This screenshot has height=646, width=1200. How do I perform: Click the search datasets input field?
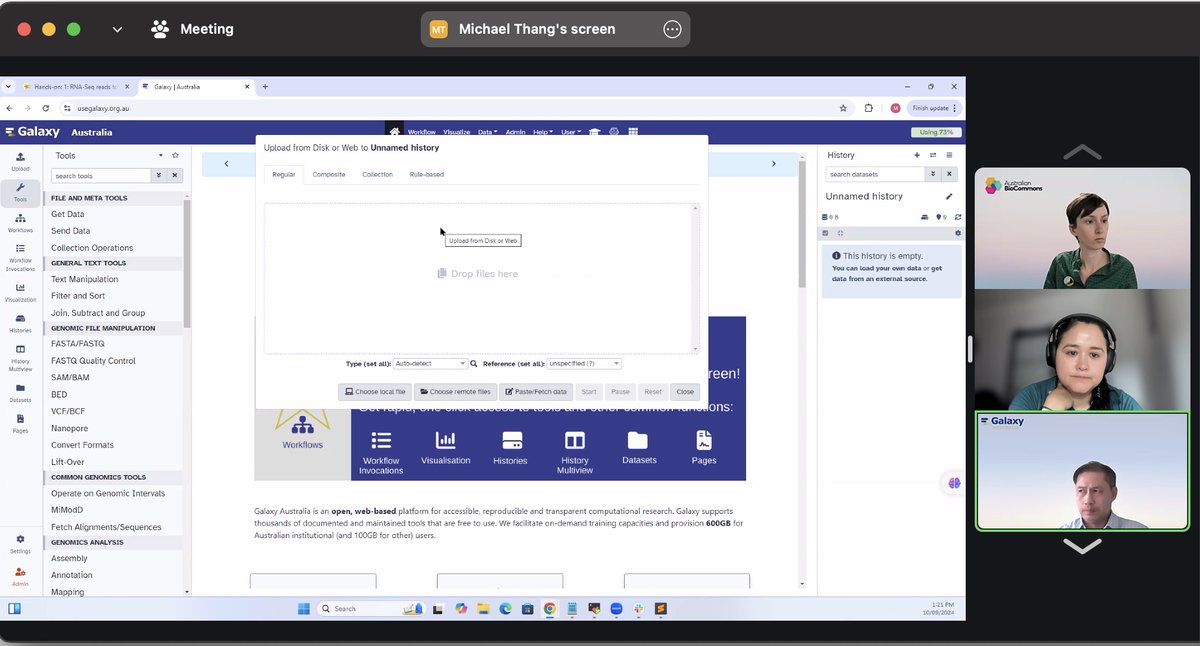coord(877,174)
